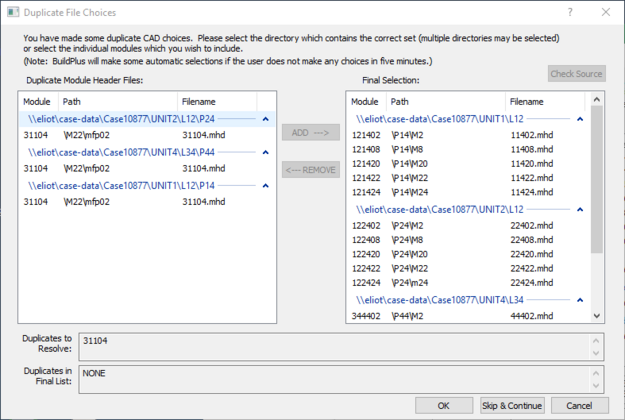Click the application icon in title bar
Screen dimensions: 625x420
tap(13, 12)
